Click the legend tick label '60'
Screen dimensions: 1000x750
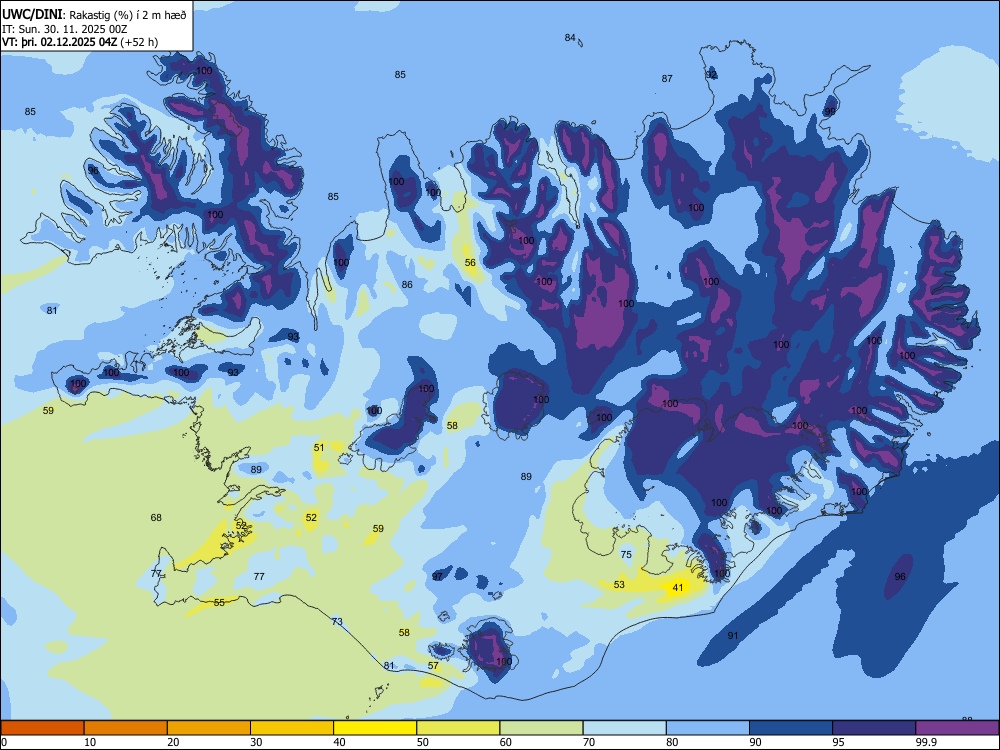pyautogui.click(x=506, y=742)
